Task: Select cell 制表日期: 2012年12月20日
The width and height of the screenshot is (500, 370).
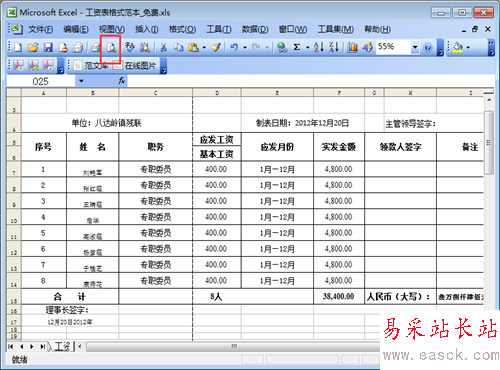Action: coord(303,123)
